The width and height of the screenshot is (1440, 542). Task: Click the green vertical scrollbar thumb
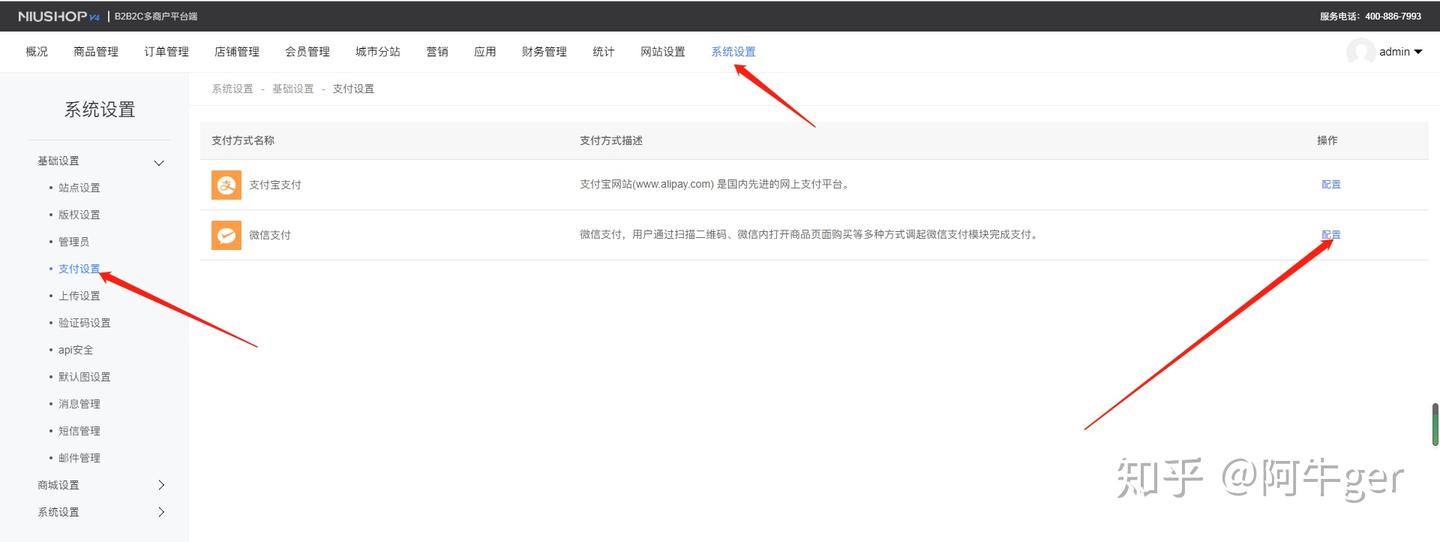point(1435,424)
